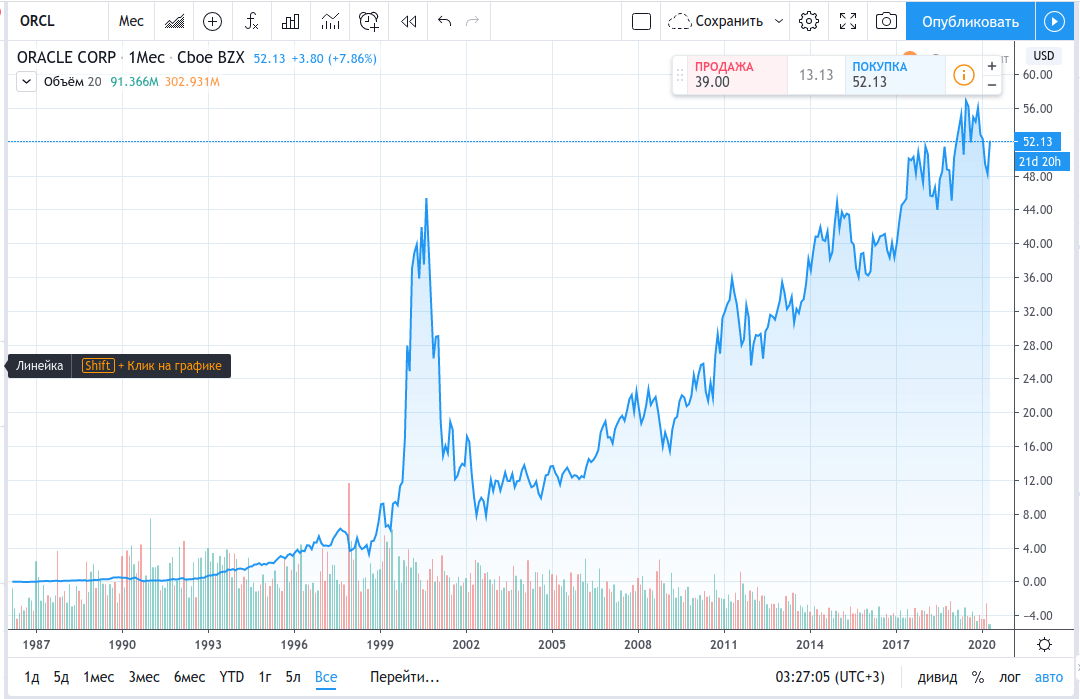
Task: Create an alert with the alarm clock icon
Action: tap(369, 21)
